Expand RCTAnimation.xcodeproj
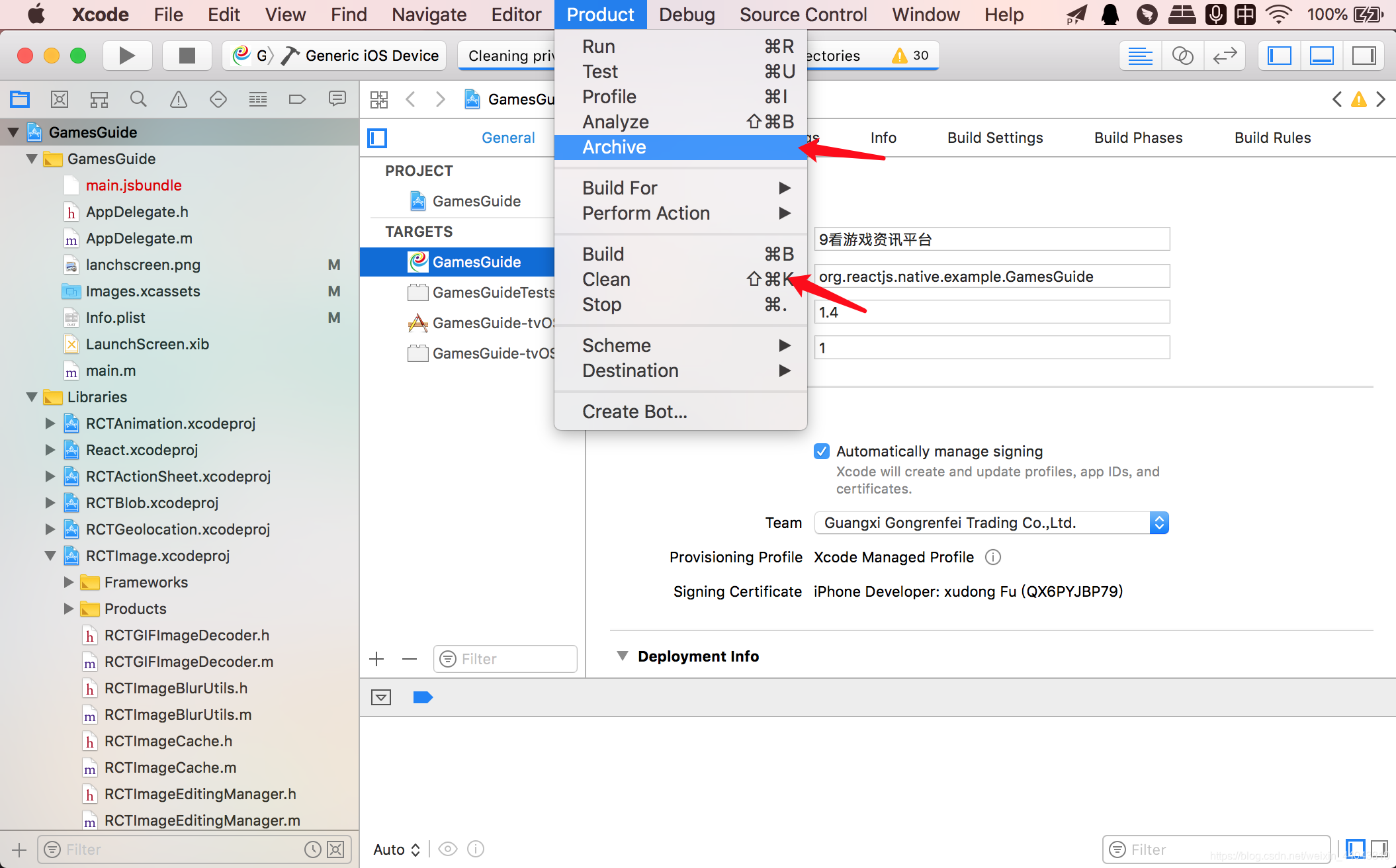1396x868 pixels. (x=50, y=423)
